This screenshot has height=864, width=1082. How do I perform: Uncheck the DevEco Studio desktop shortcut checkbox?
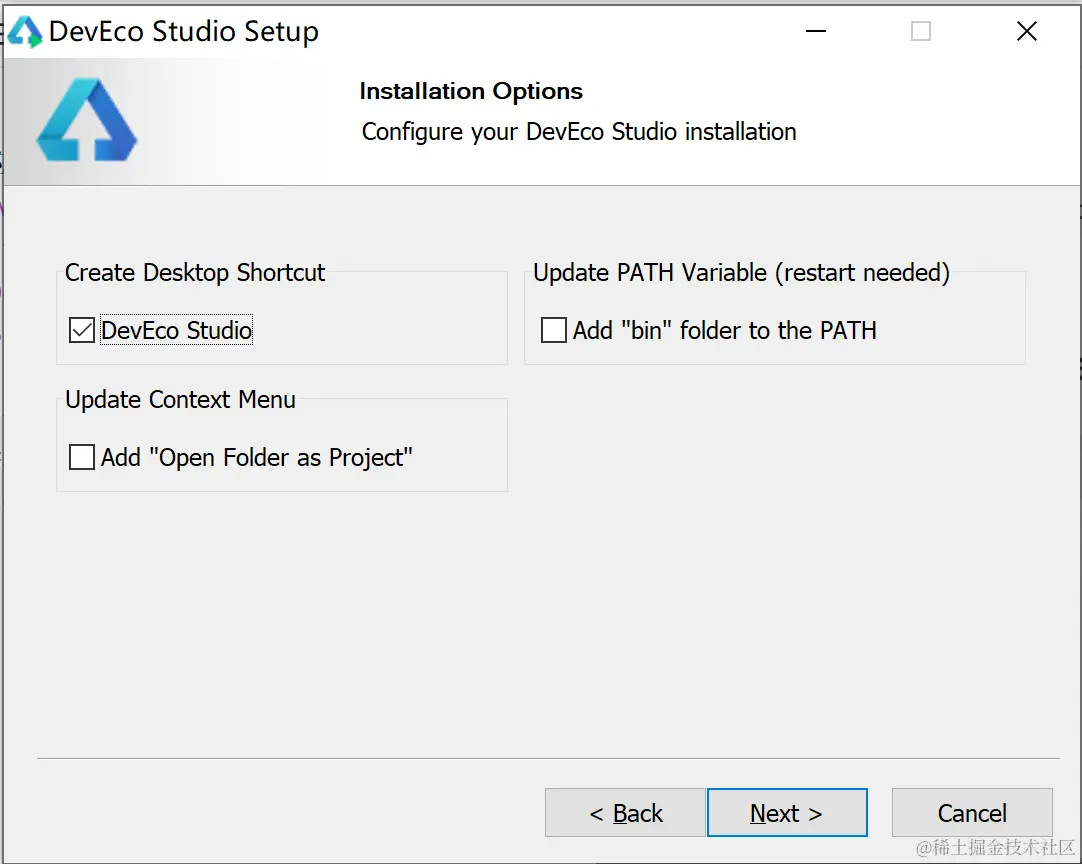coord(82,330)
